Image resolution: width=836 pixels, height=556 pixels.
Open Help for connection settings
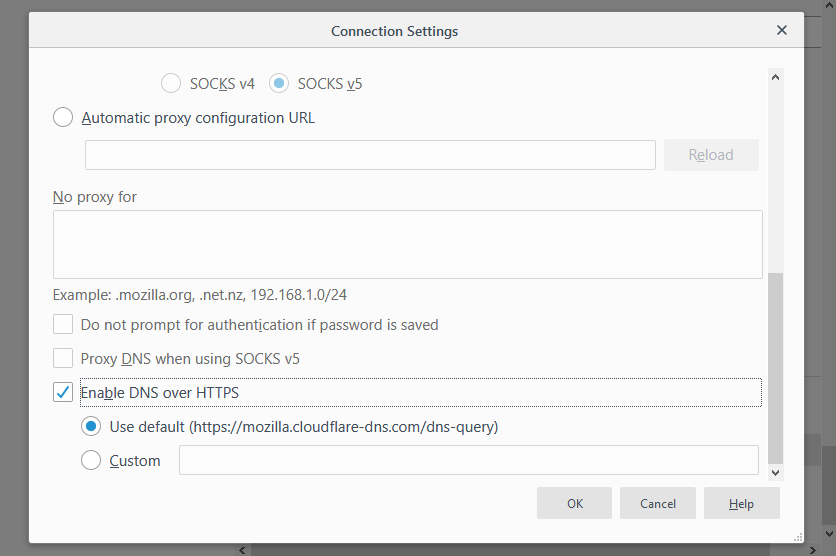(741, 504)
